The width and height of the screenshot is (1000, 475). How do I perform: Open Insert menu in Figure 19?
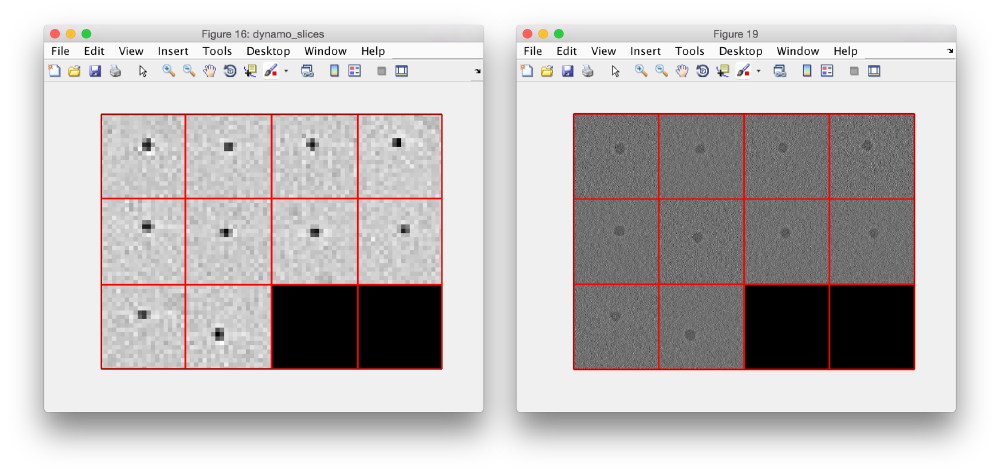[x=645, y=51]
